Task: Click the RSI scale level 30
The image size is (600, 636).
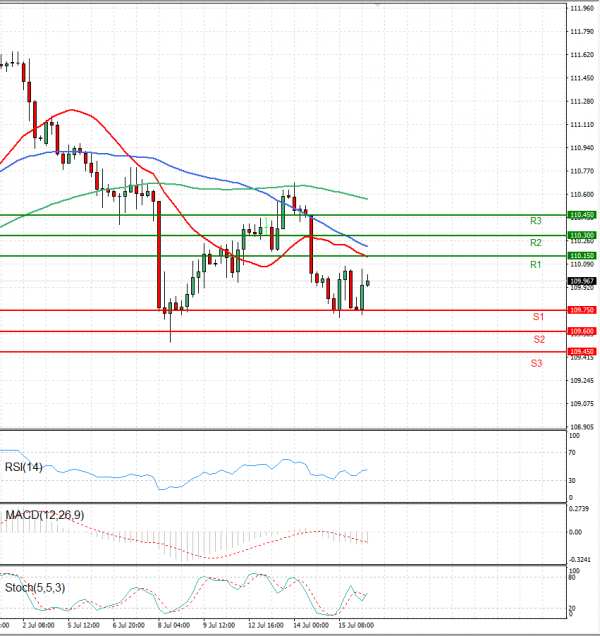Action: 572,481
